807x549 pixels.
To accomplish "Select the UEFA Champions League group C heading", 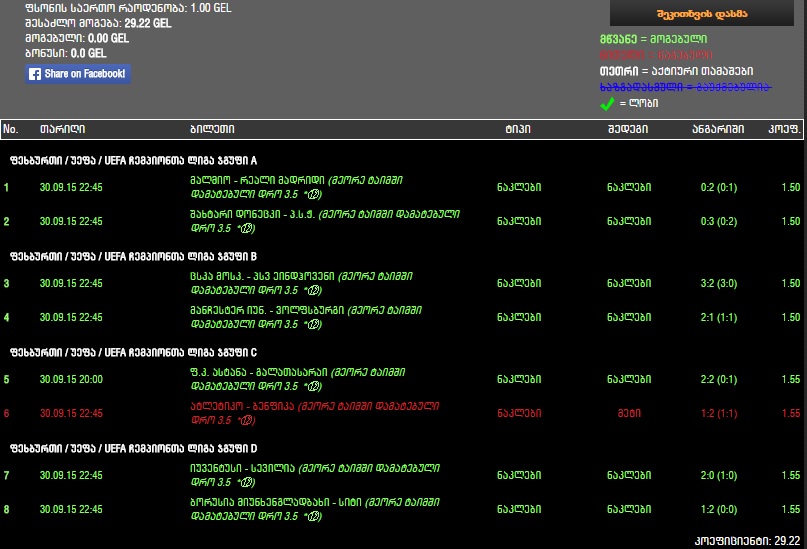I will 133,353.
